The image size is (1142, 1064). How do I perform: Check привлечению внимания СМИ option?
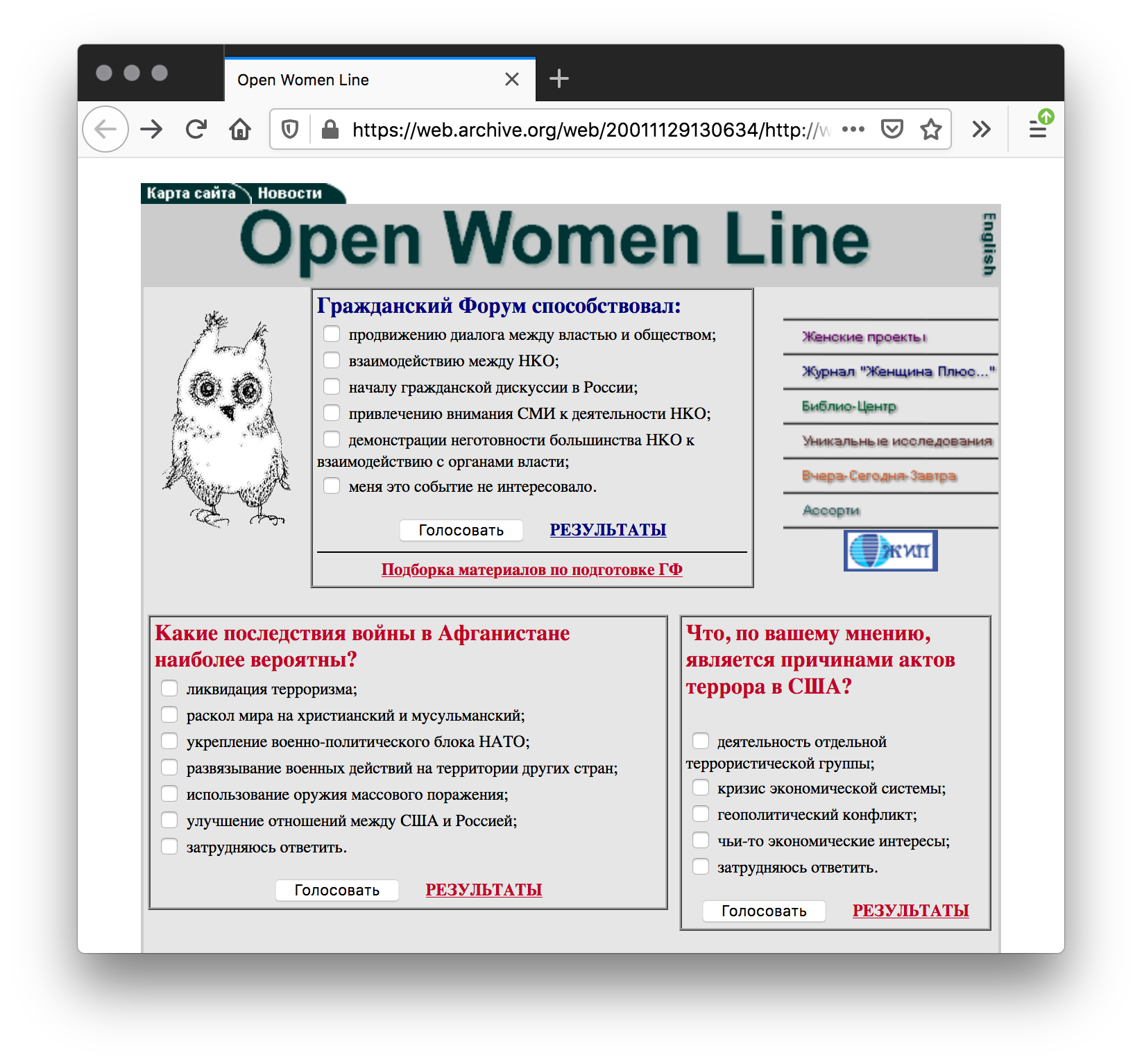(332, 413)
